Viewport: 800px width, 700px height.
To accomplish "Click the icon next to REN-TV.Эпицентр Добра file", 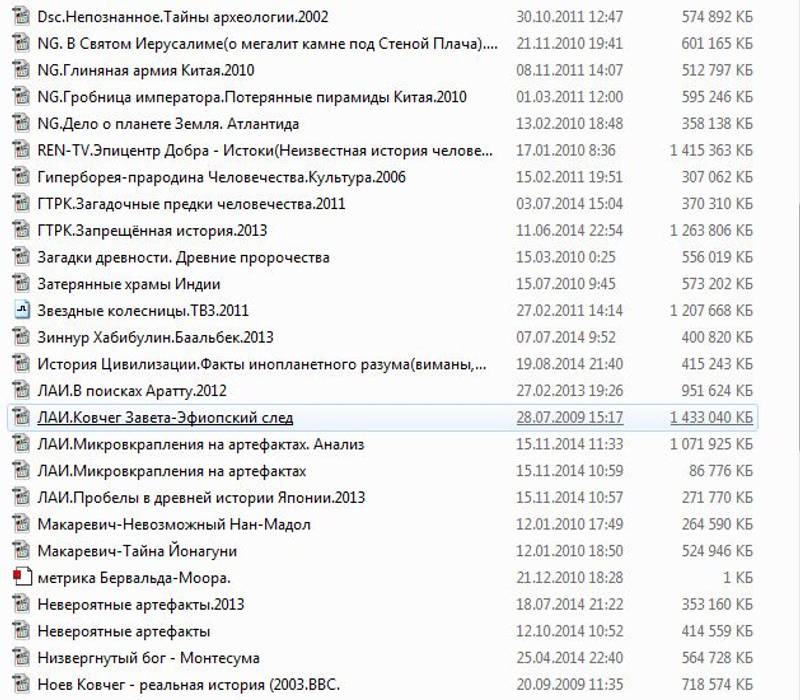I will tap(21, 150).
